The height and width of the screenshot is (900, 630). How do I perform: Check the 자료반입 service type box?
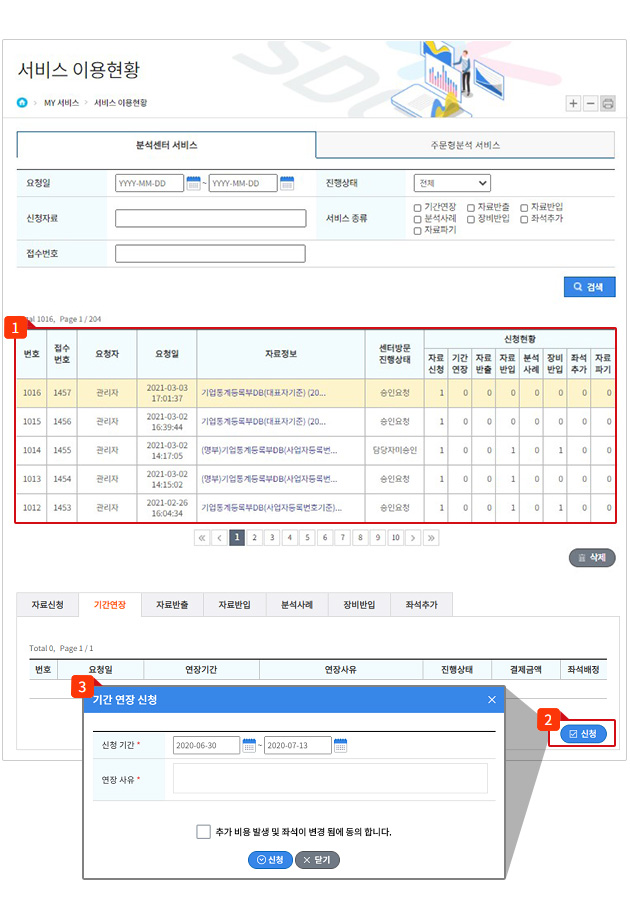coord(524,208)
